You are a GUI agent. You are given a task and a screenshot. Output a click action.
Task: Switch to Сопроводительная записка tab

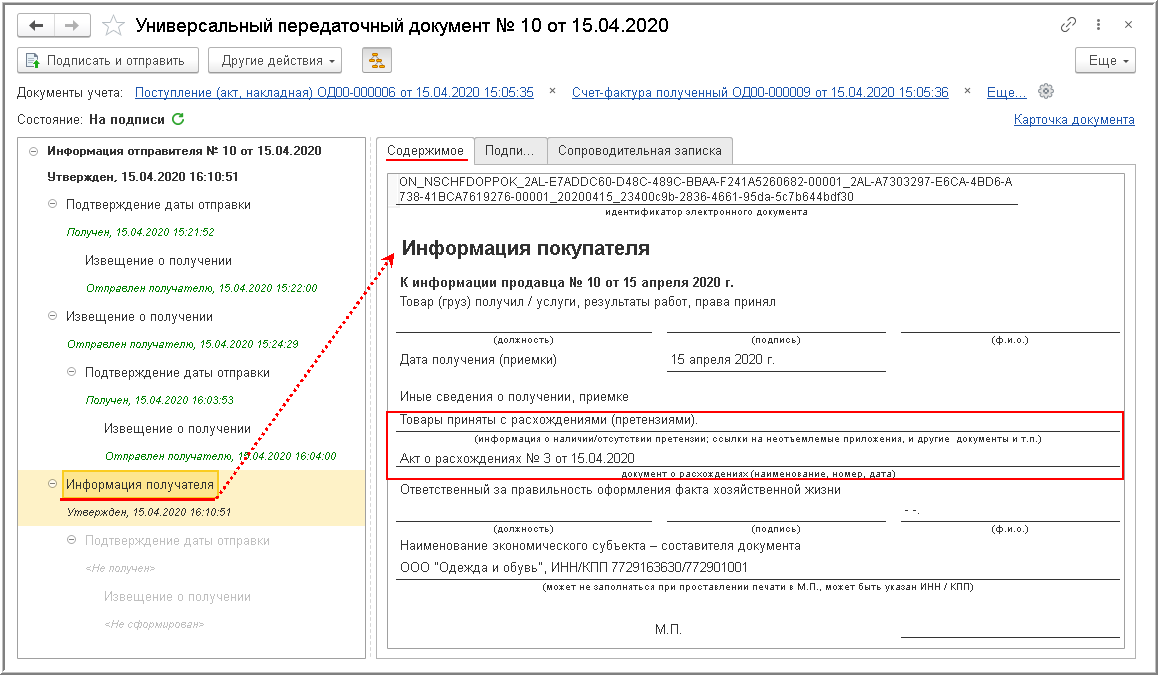coord(640,151)
